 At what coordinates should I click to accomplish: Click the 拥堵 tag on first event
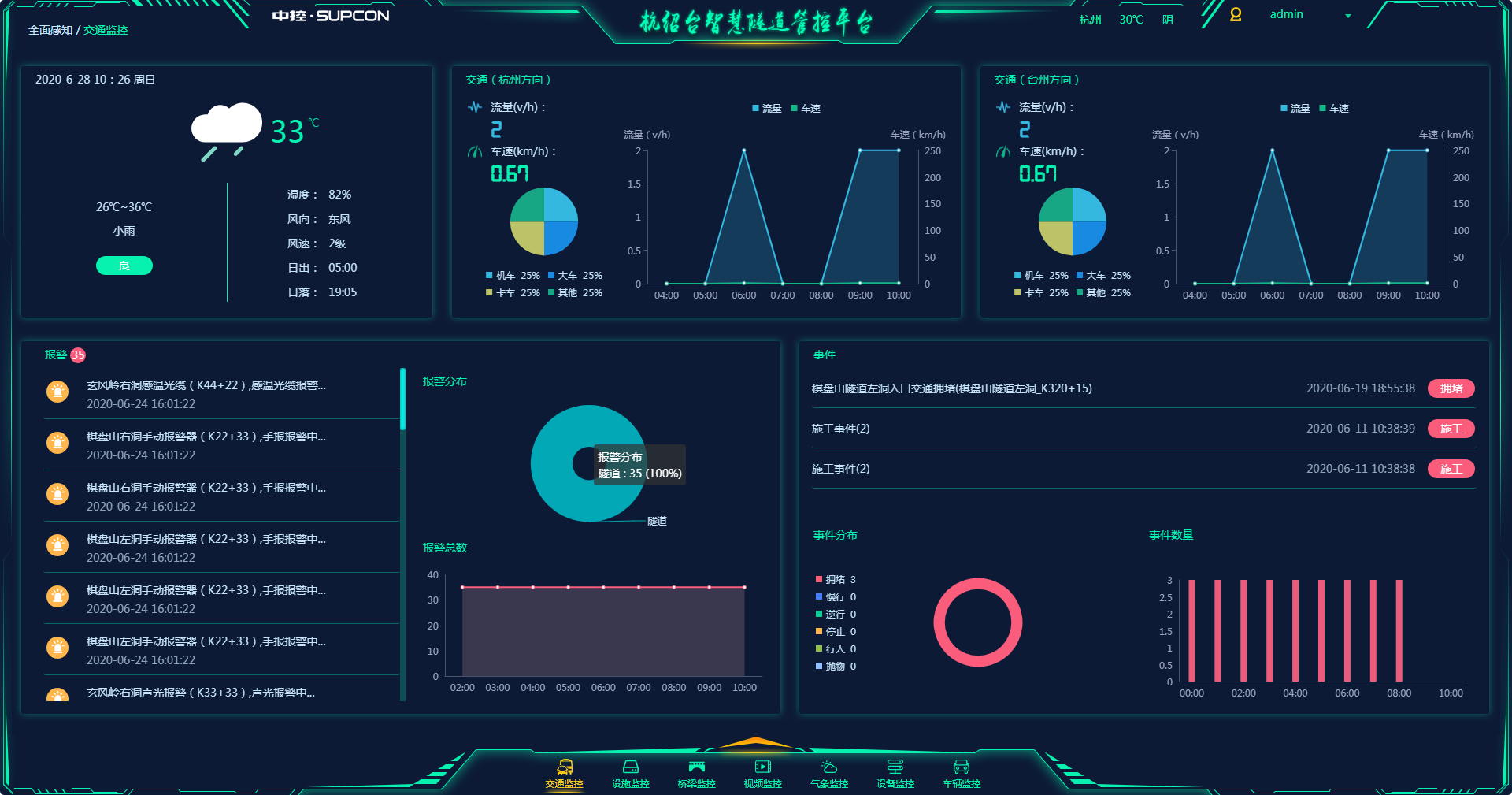(x=1451, y=388)
